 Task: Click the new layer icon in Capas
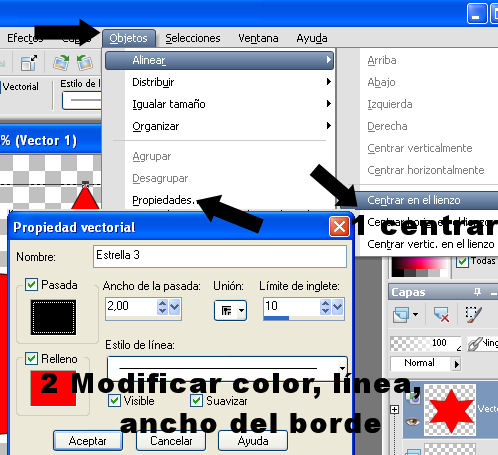point(401,314)
